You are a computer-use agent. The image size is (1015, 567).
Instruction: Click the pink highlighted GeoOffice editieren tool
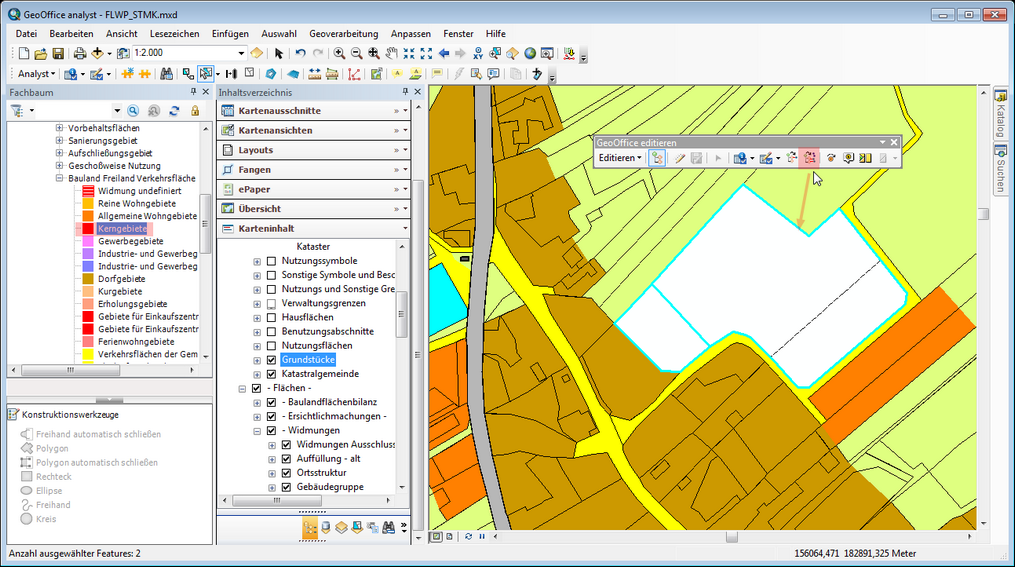tap(810, 157)
